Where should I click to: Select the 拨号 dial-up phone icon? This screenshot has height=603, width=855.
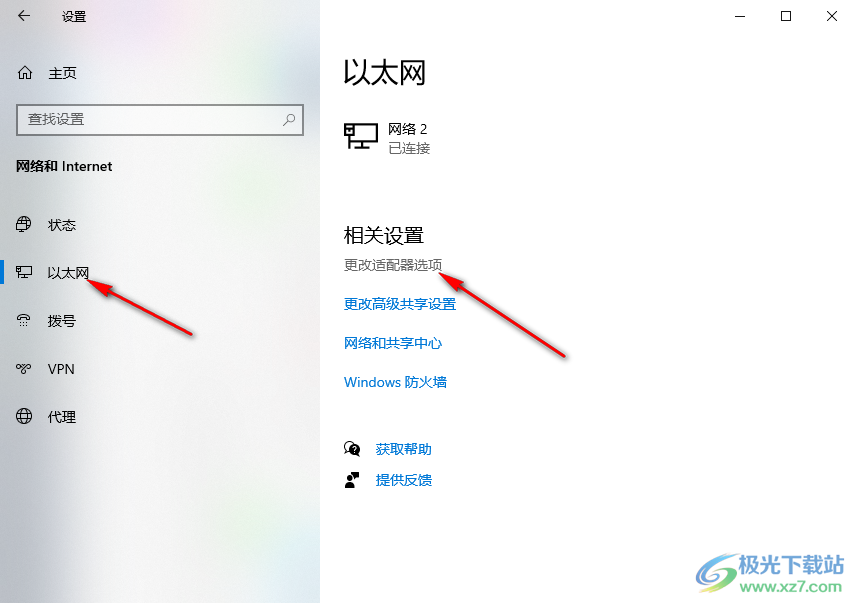(23, 320)
